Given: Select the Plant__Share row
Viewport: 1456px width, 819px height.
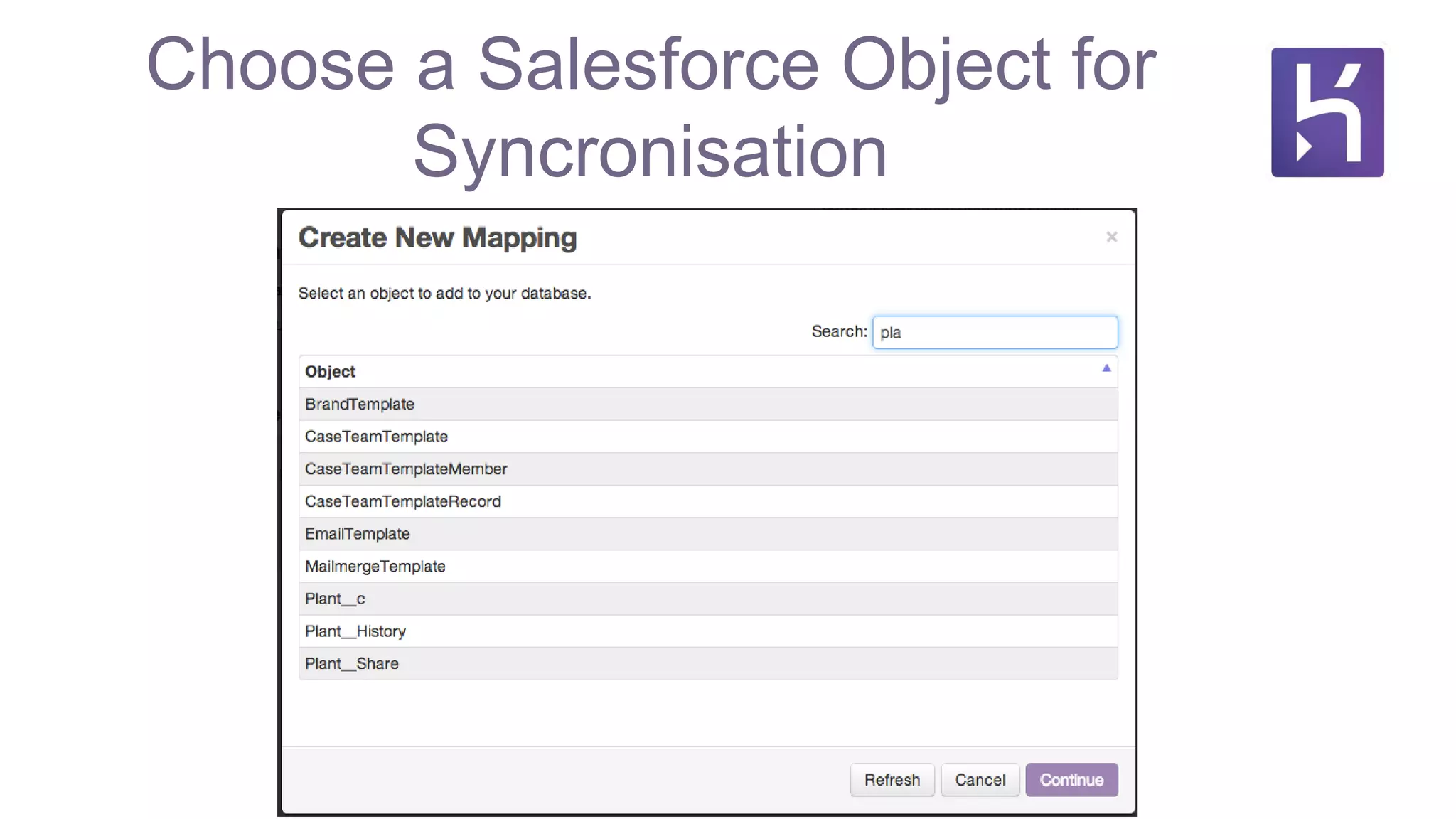Looking at the screenshot, I should (x=708, y=663).
